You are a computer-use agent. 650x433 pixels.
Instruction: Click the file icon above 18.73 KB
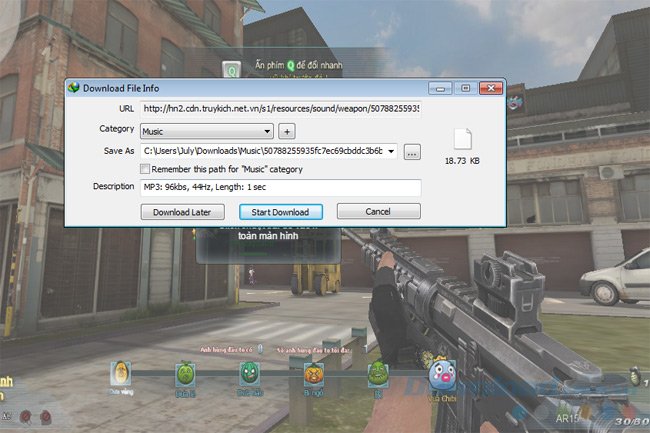(x=462, y=139)
